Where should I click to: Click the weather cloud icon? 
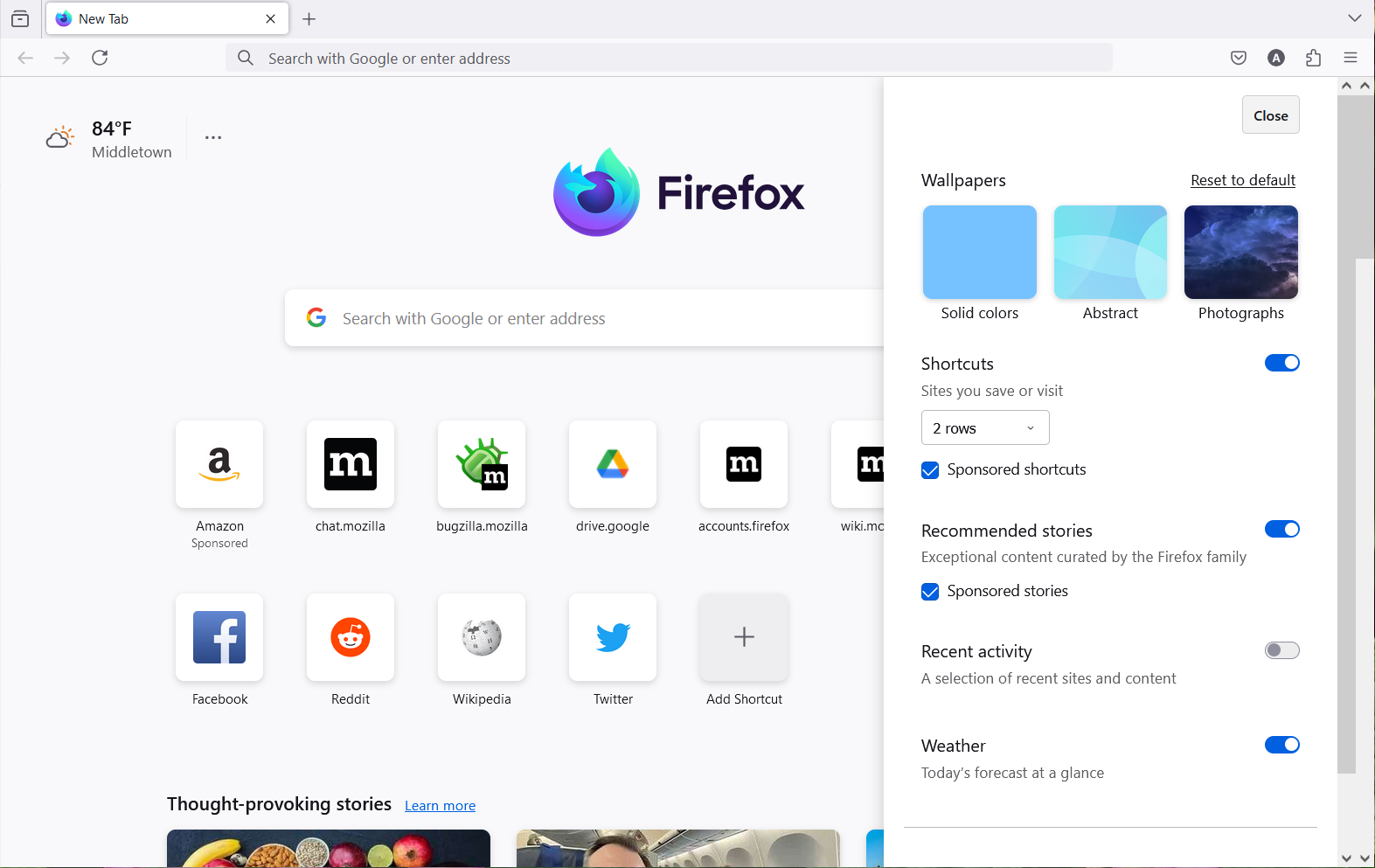point(59,137)
